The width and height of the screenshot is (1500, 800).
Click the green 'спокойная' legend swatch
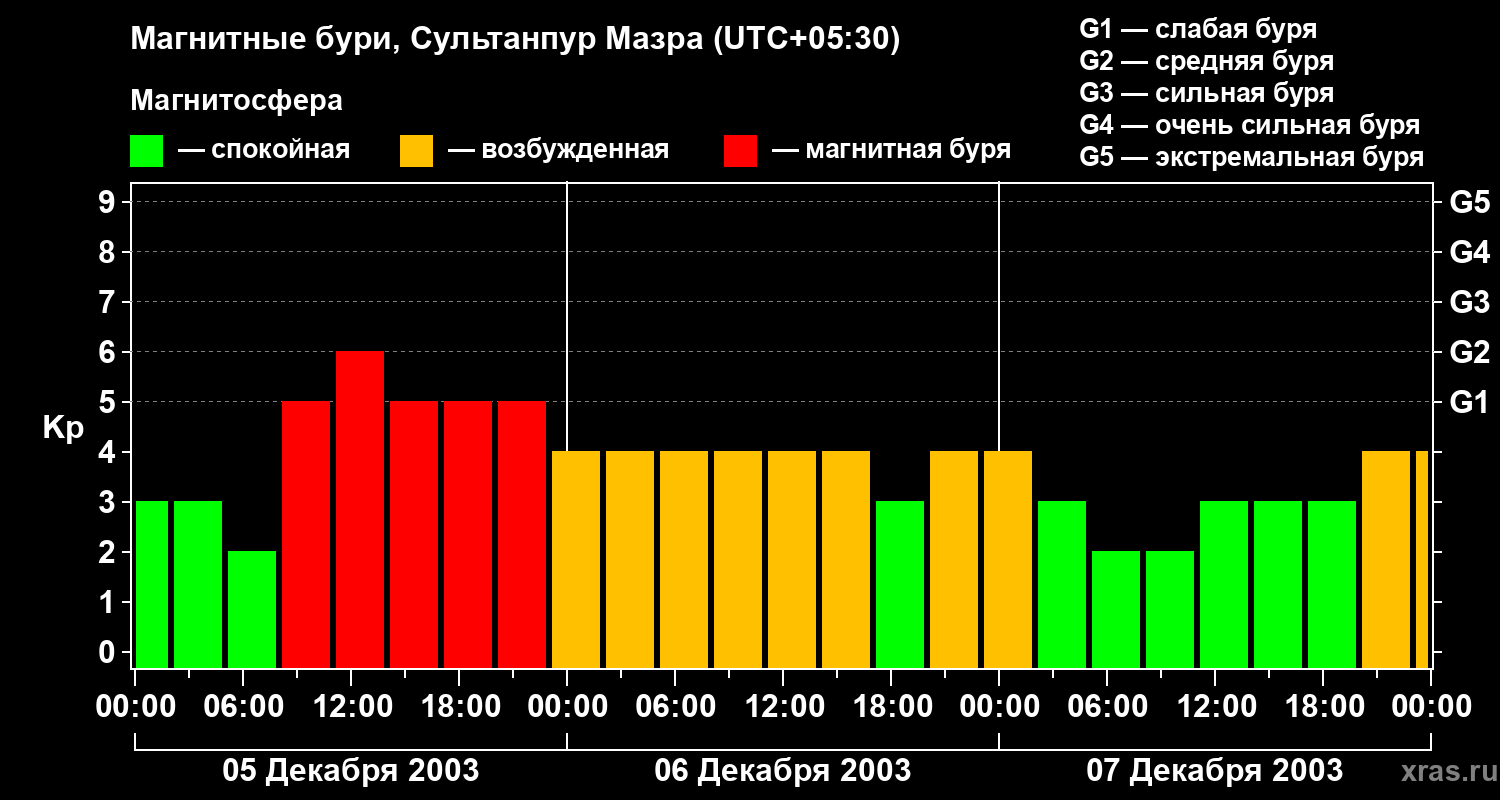(146, 151)
